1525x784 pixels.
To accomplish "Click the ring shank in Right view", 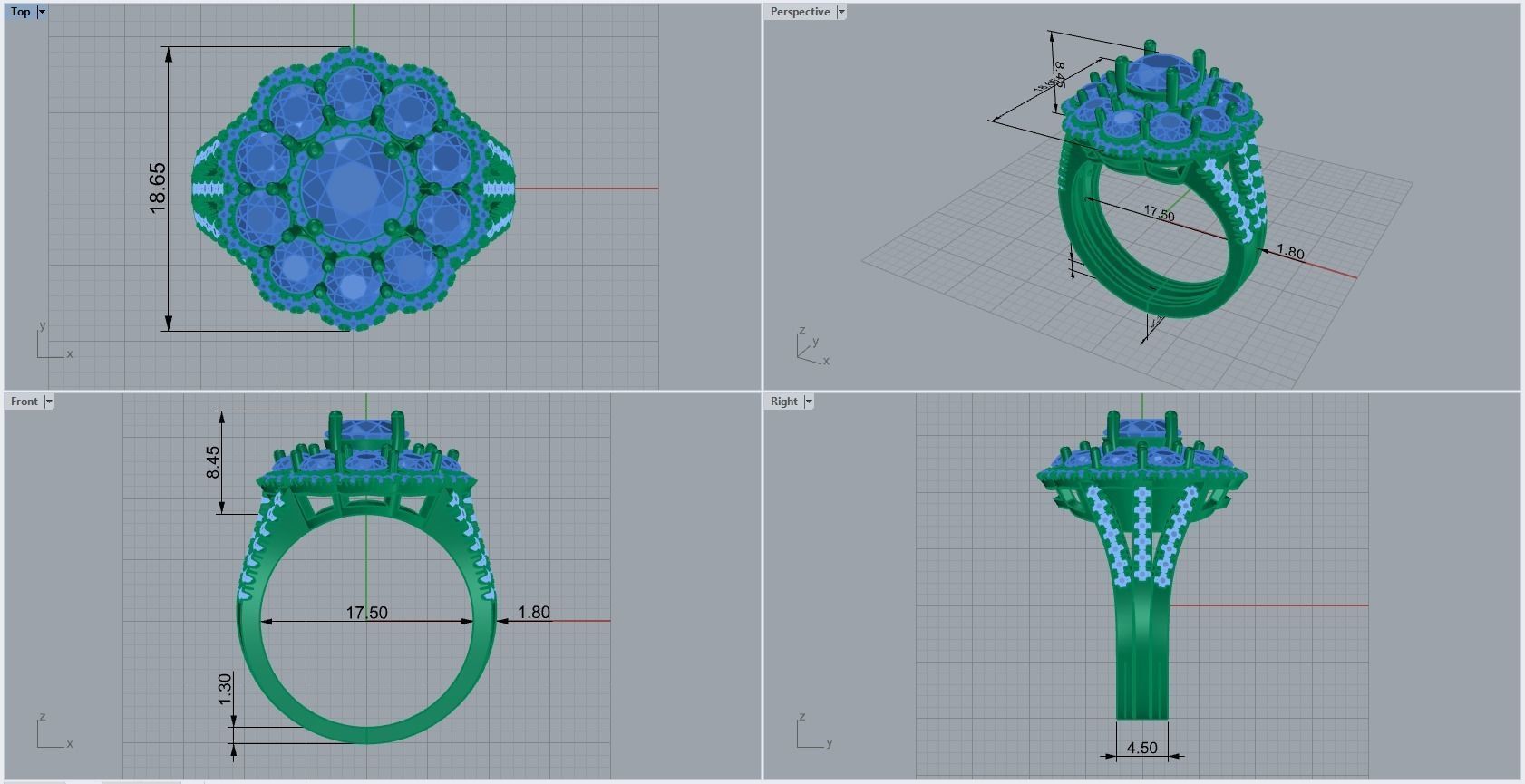I will (1141, 653).
